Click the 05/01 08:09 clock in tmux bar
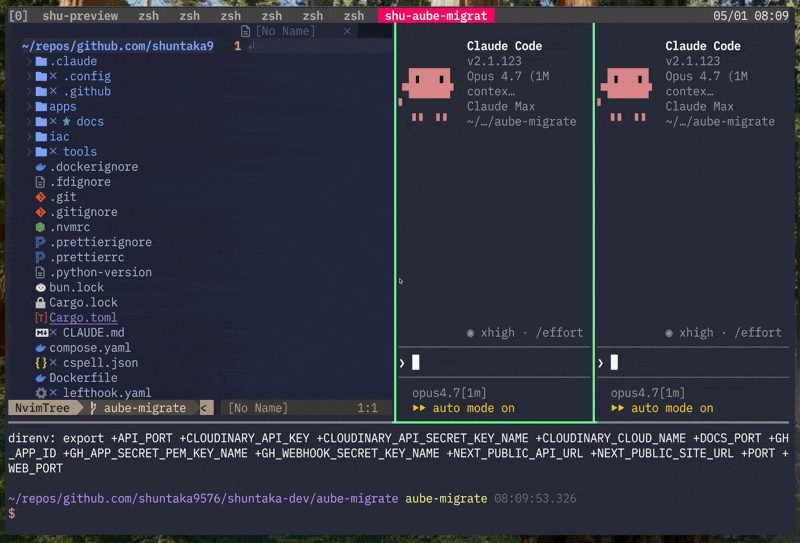The image size is (800, 543). [x=751, y=16]
